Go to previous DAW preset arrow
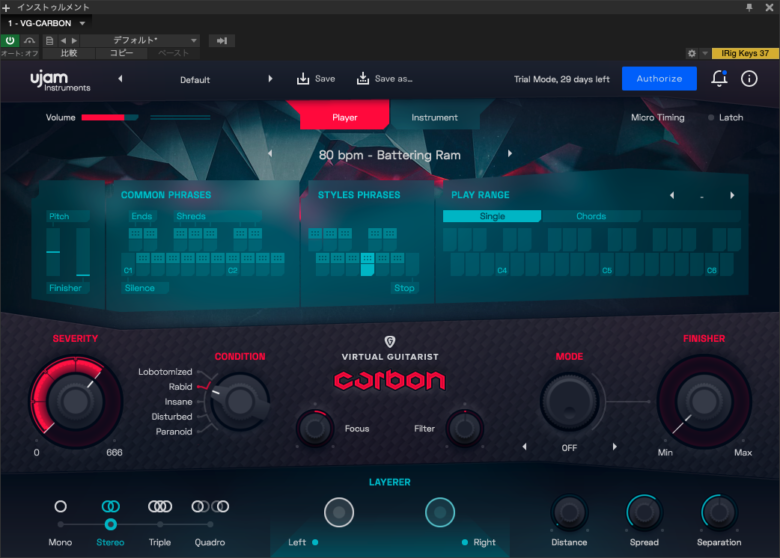Viewport: 780px width, 558px height. click(63, 41)
